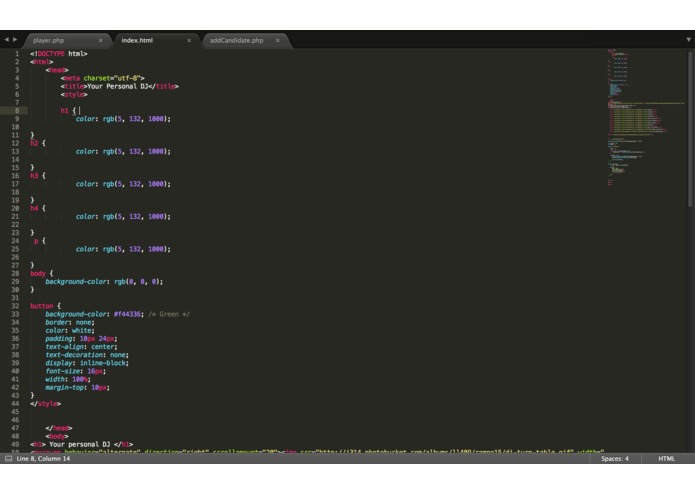Change syntax via HTML status bar item

(666, 459)
